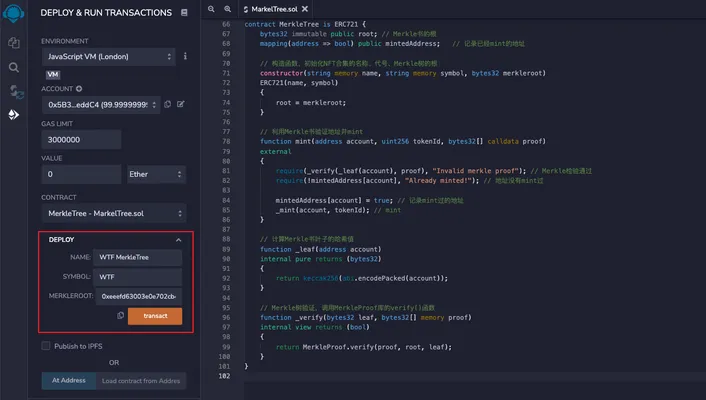The width and height of the screenshot is (706, 400).
Task: Click 'function _leaf' on line 89
Action: (287, 249)
